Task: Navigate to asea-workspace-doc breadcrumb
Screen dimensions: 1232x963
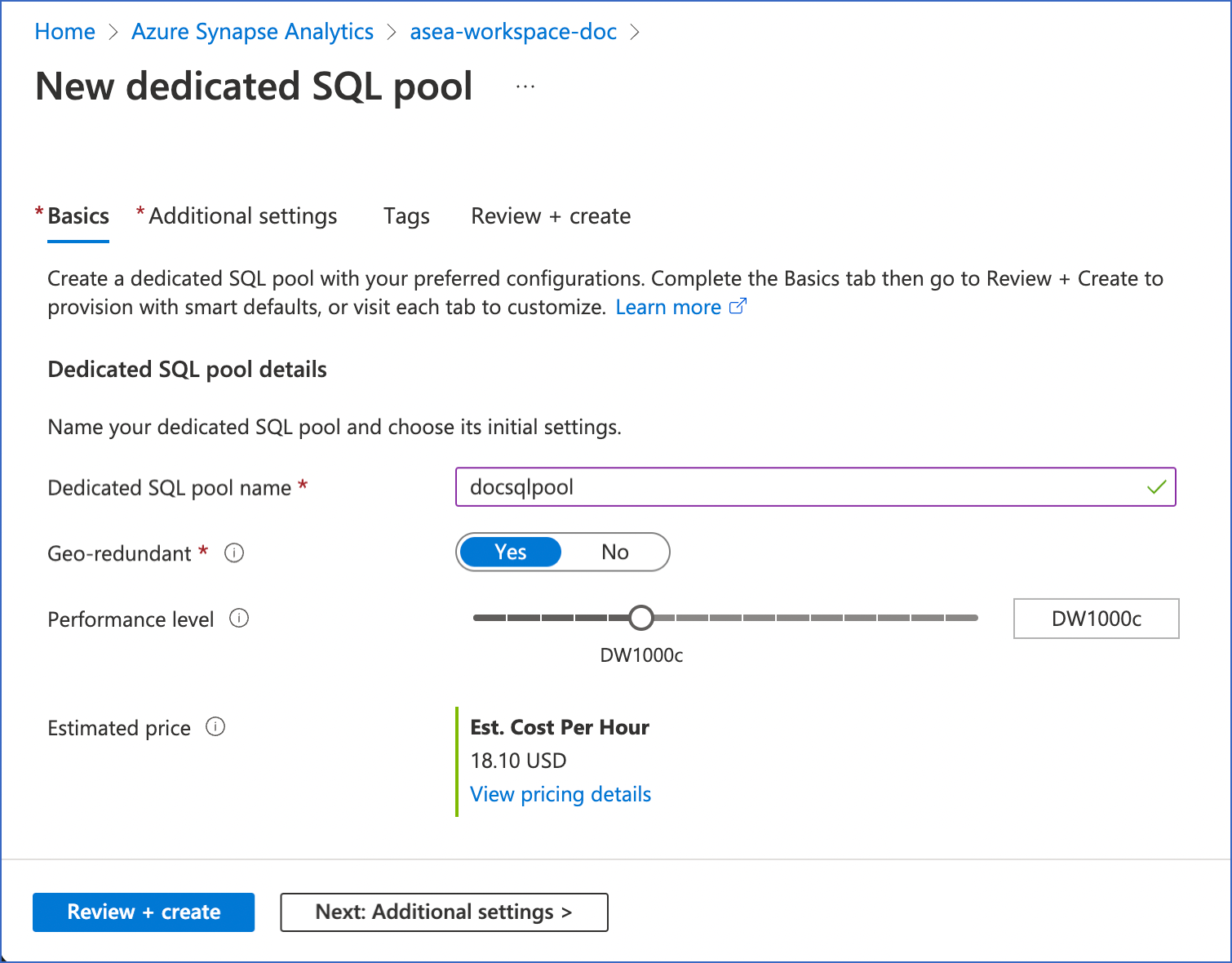Action: click(x=513, y=32)
